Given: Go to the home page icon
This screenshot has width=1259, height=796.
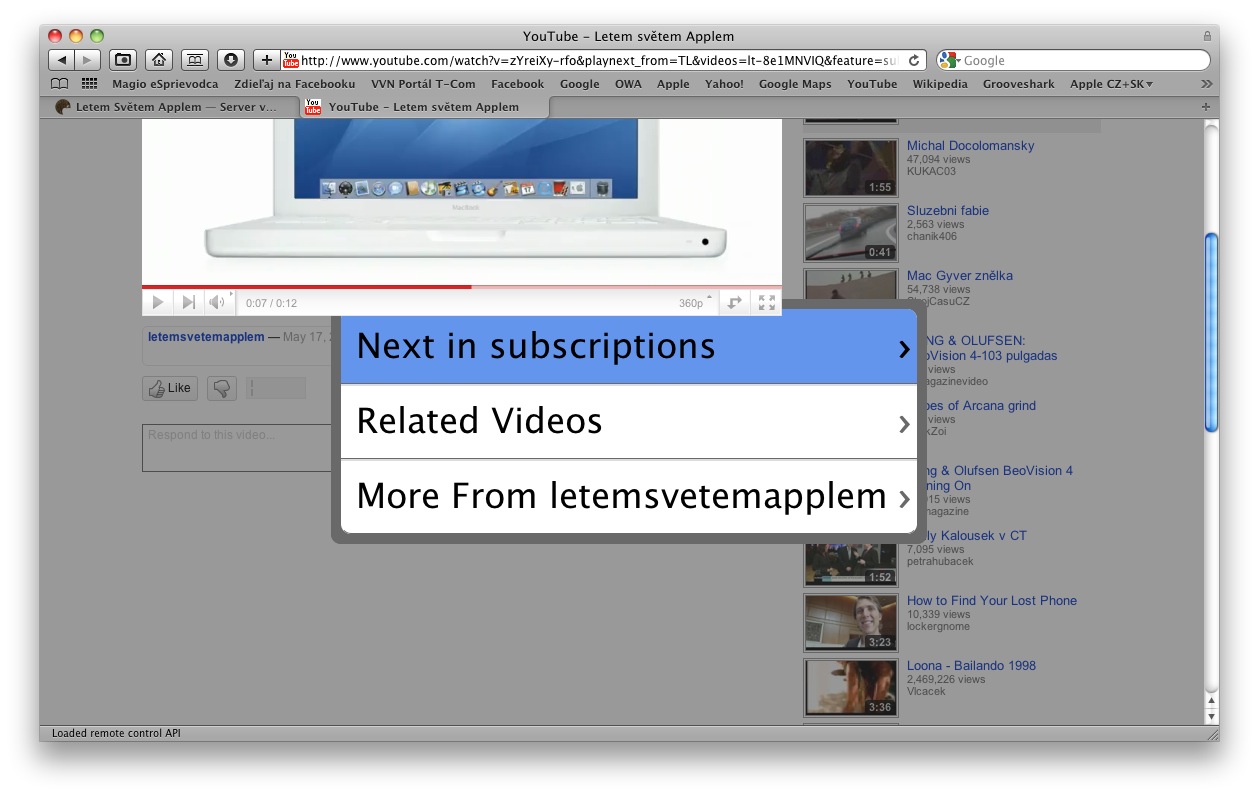Looking at the screenshot, I should pos(158,60).
